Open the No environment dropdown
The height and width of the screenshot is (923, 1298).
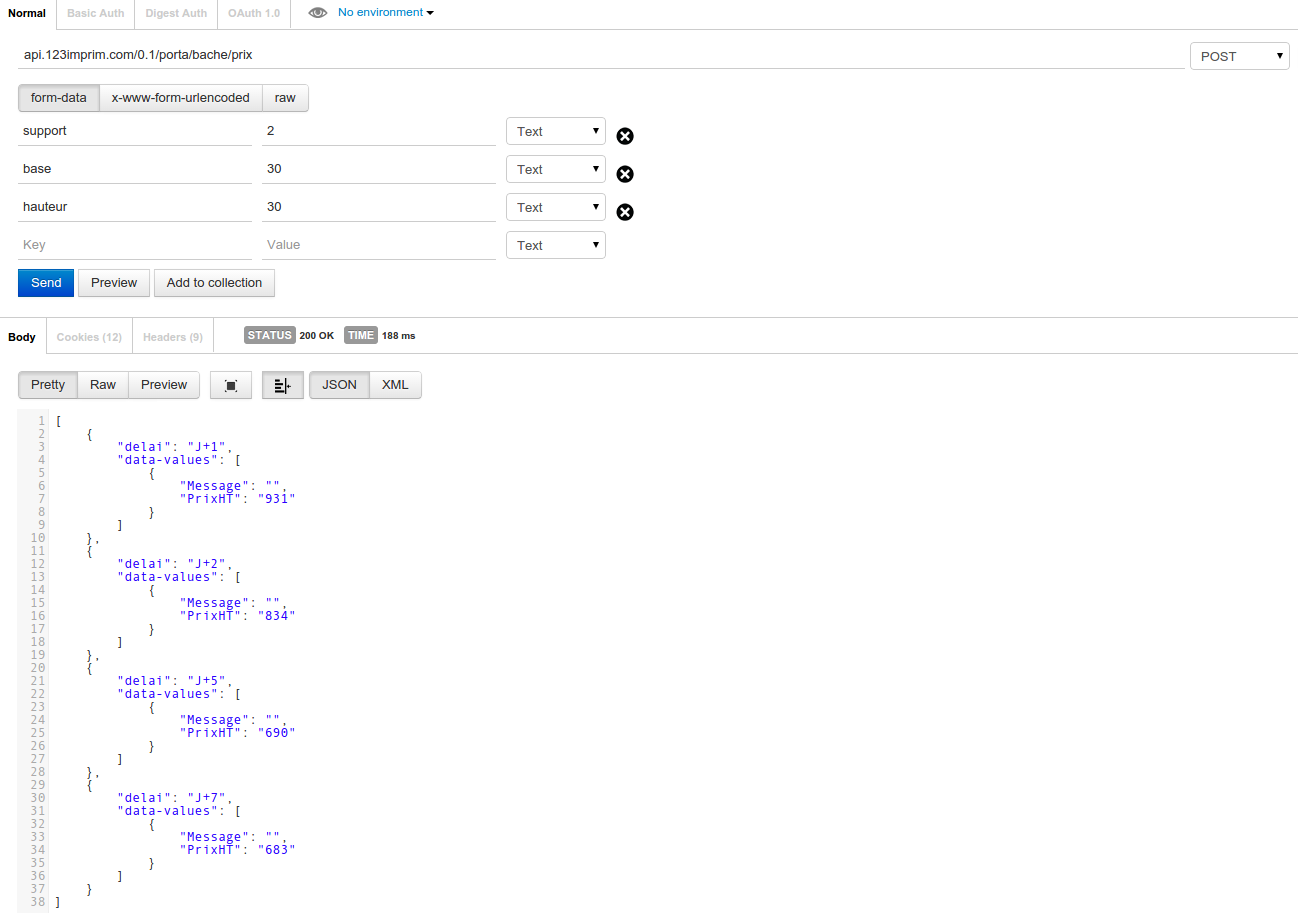click(386, 13)
